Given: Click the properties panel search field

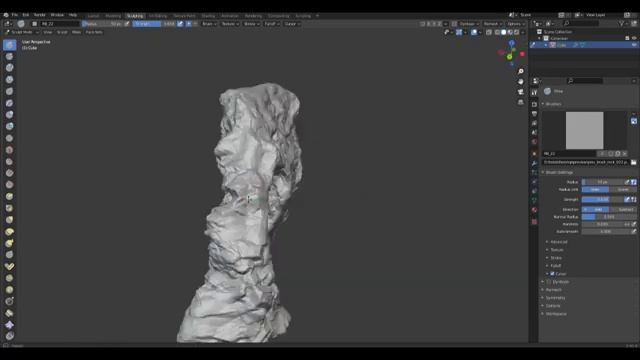Looking at the screenshot, I should point(584,81).
